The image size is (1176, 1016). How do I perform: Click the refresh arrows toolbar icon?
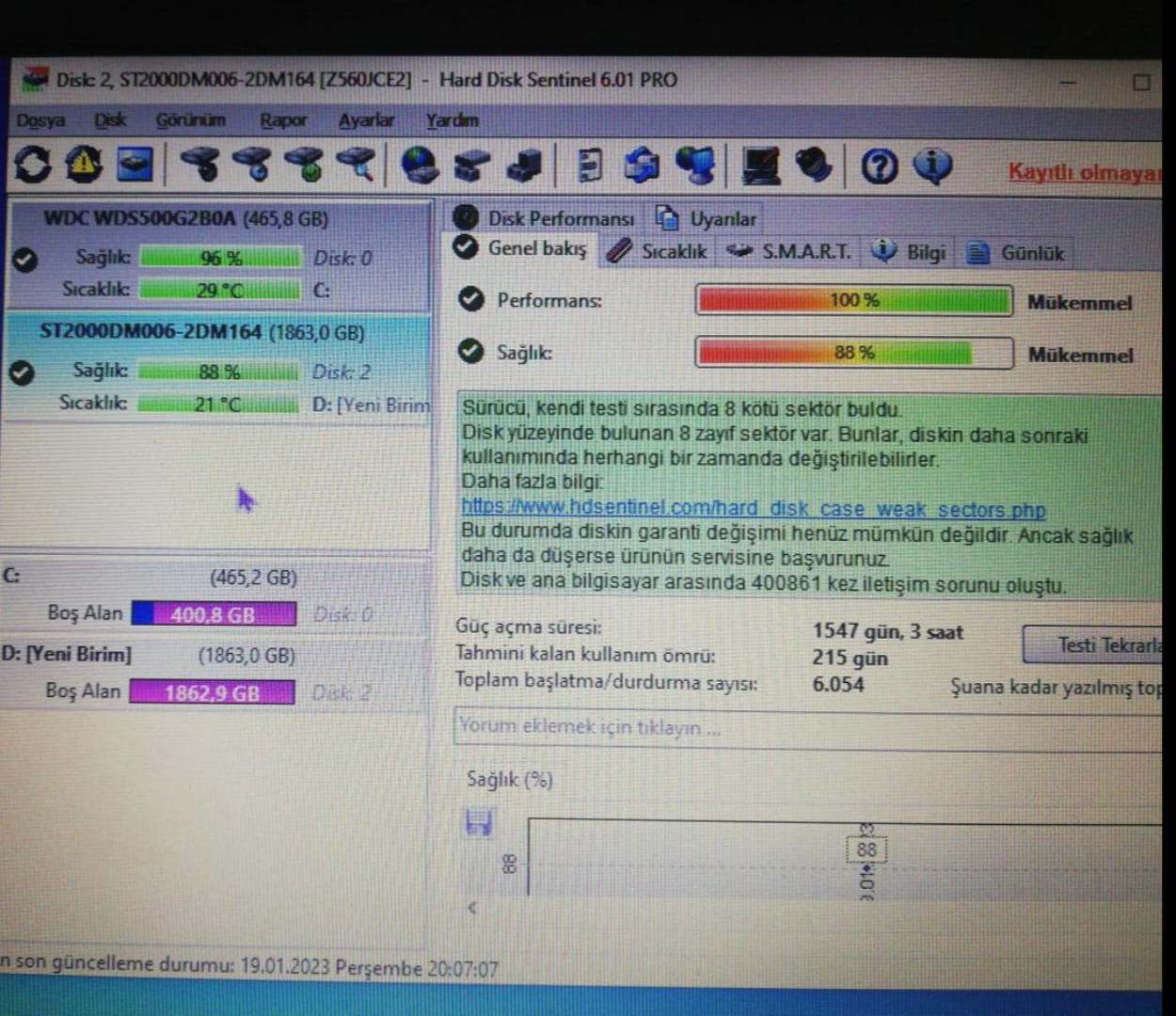click(33, 165)
